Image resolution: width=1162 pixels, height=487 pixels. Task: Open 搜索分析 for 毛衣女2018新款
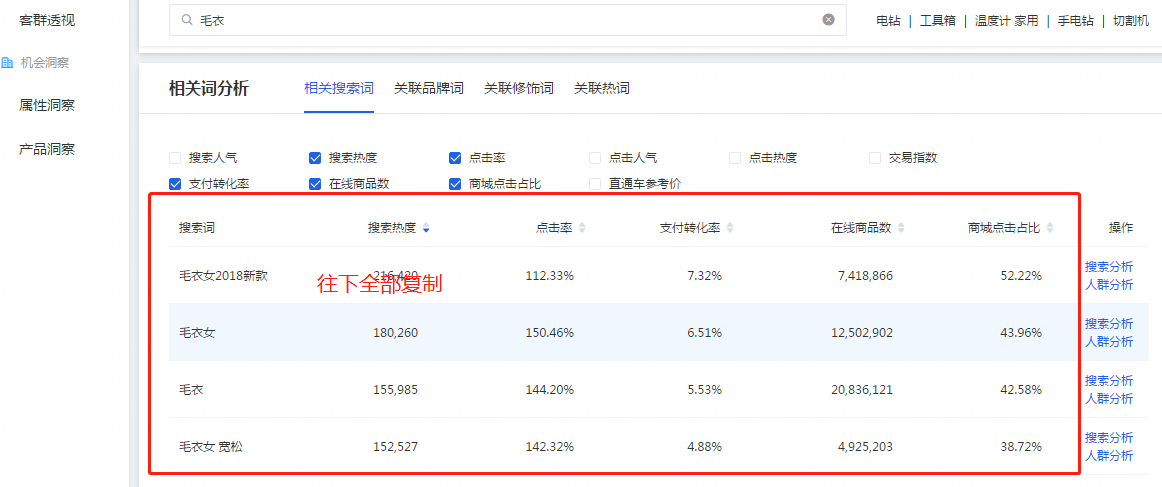1109,267
